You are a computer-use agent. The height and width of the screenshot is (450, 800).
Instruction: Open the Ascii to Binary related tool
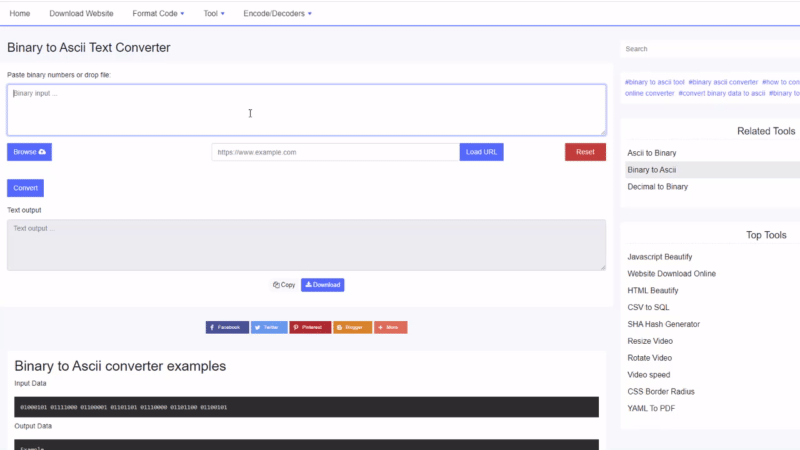click(x=652, y=153)
